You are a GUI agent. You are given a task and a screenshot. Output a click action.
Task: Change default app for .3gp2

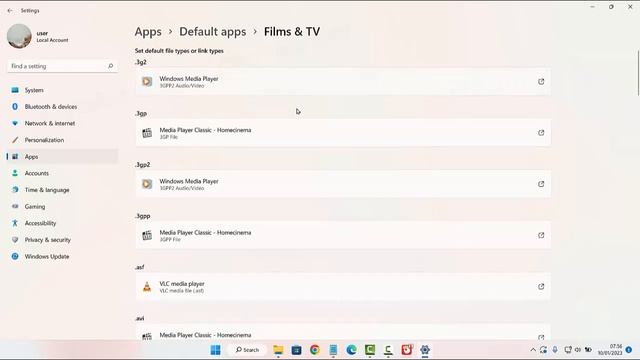[x=343, y=184]
